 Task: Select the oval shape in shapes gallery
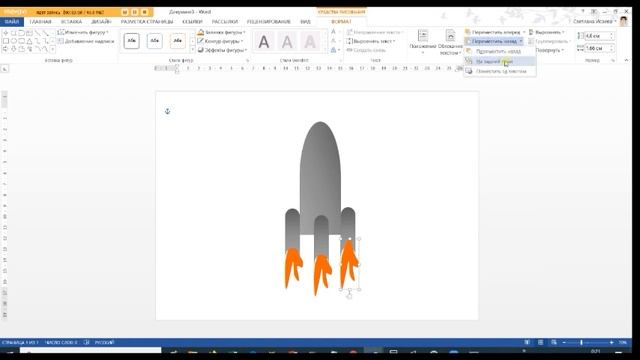(x=14, y=41)
